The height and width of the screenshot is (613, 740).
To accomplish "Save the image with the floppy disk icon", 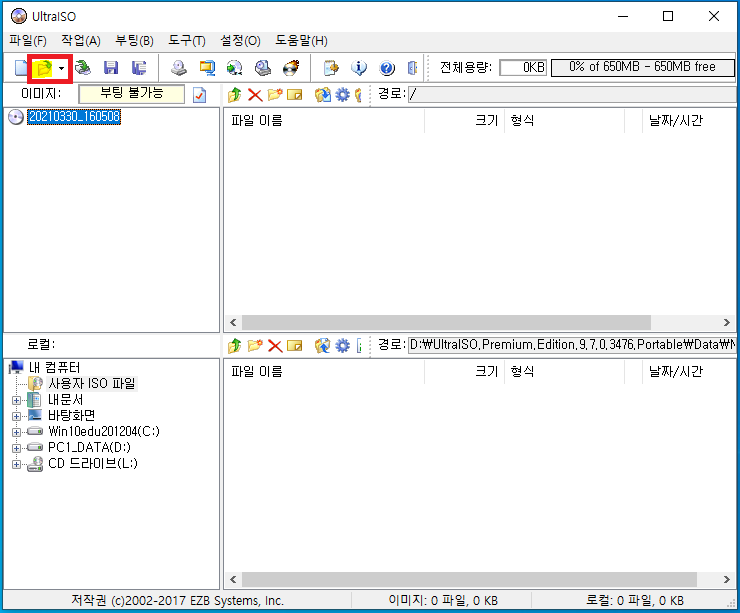I will [111, 68].
